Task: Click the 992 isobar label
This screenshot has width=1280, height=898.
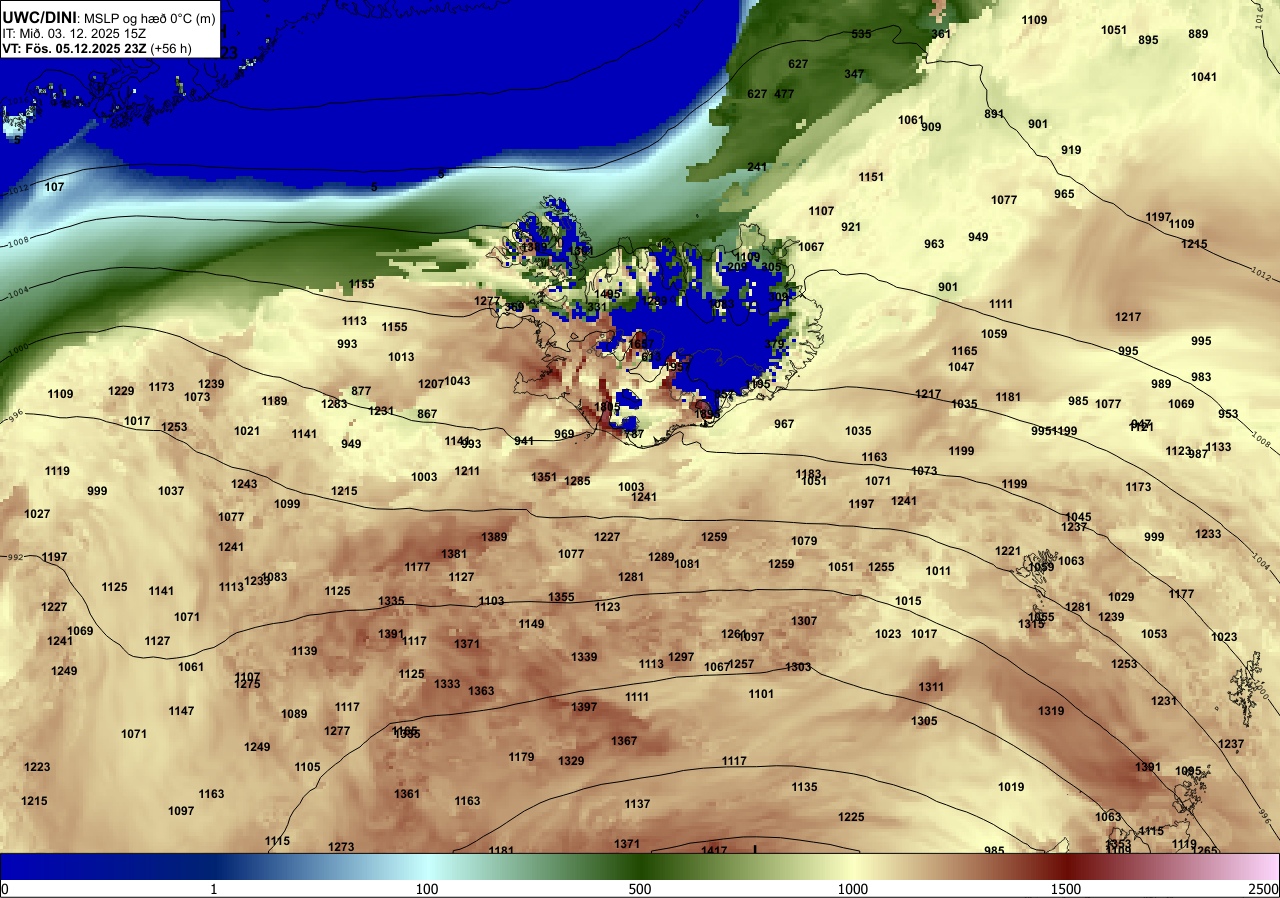Action: [15, 557]
